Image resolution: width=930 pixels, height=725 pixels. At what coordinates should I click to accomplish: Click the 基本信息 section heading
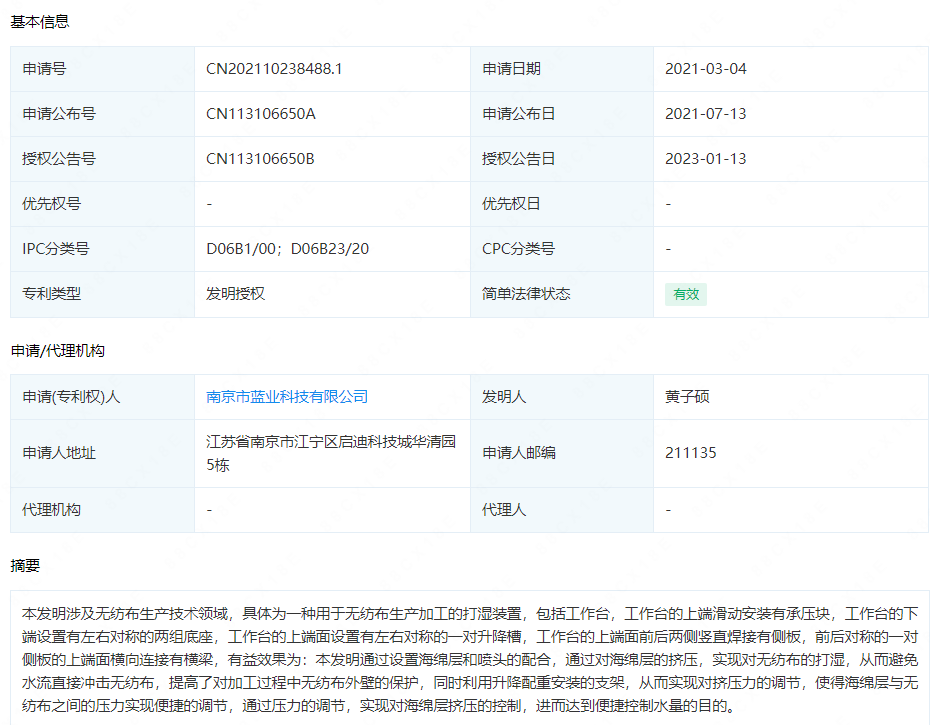[x=40, y=22]
